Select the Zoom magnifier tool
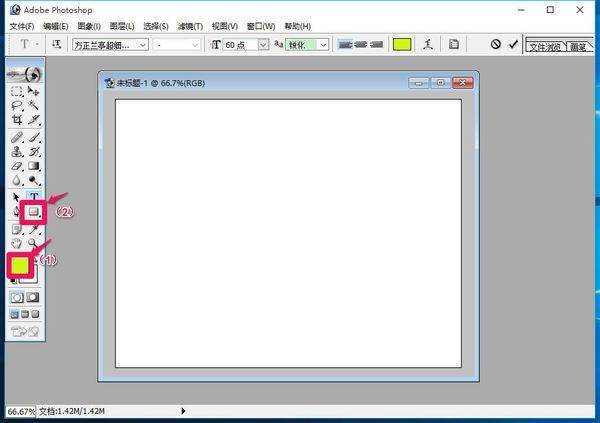600x423 pixels. [33, 243]
